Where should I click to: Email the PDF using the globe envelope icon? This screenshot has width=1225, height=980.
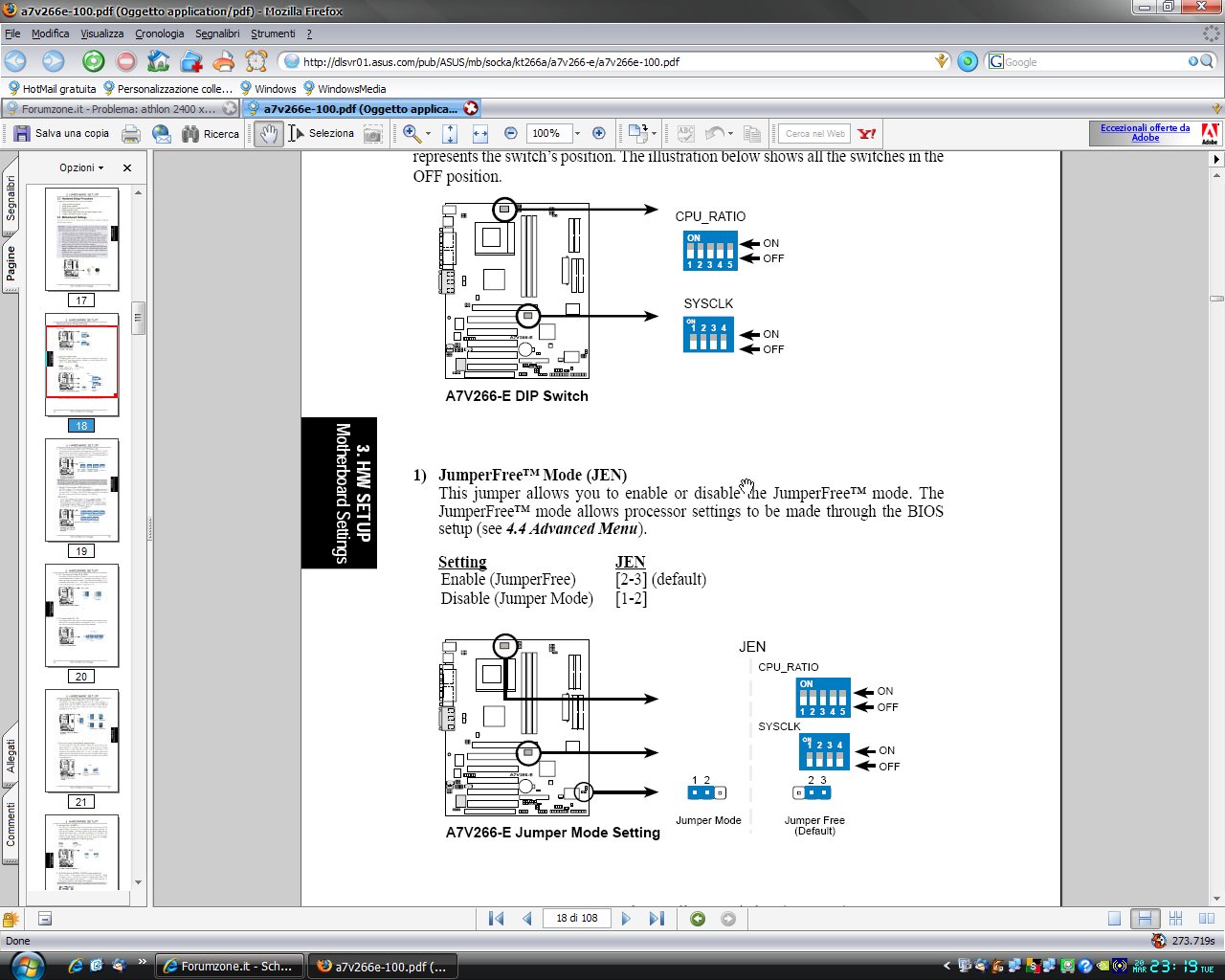[162, 134]
